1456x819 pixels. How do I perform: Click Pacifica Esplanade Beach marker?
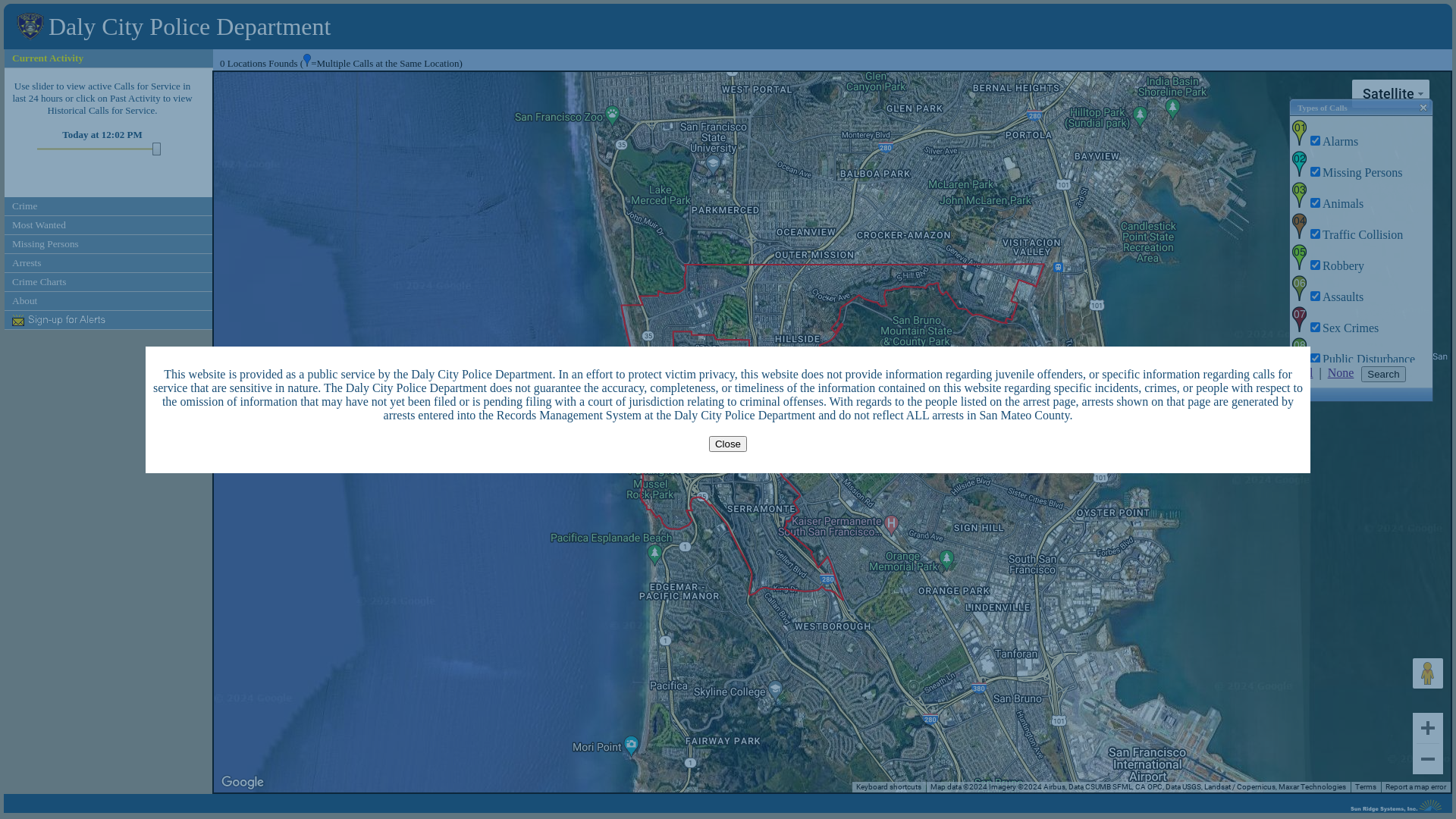tap(655, 554)
